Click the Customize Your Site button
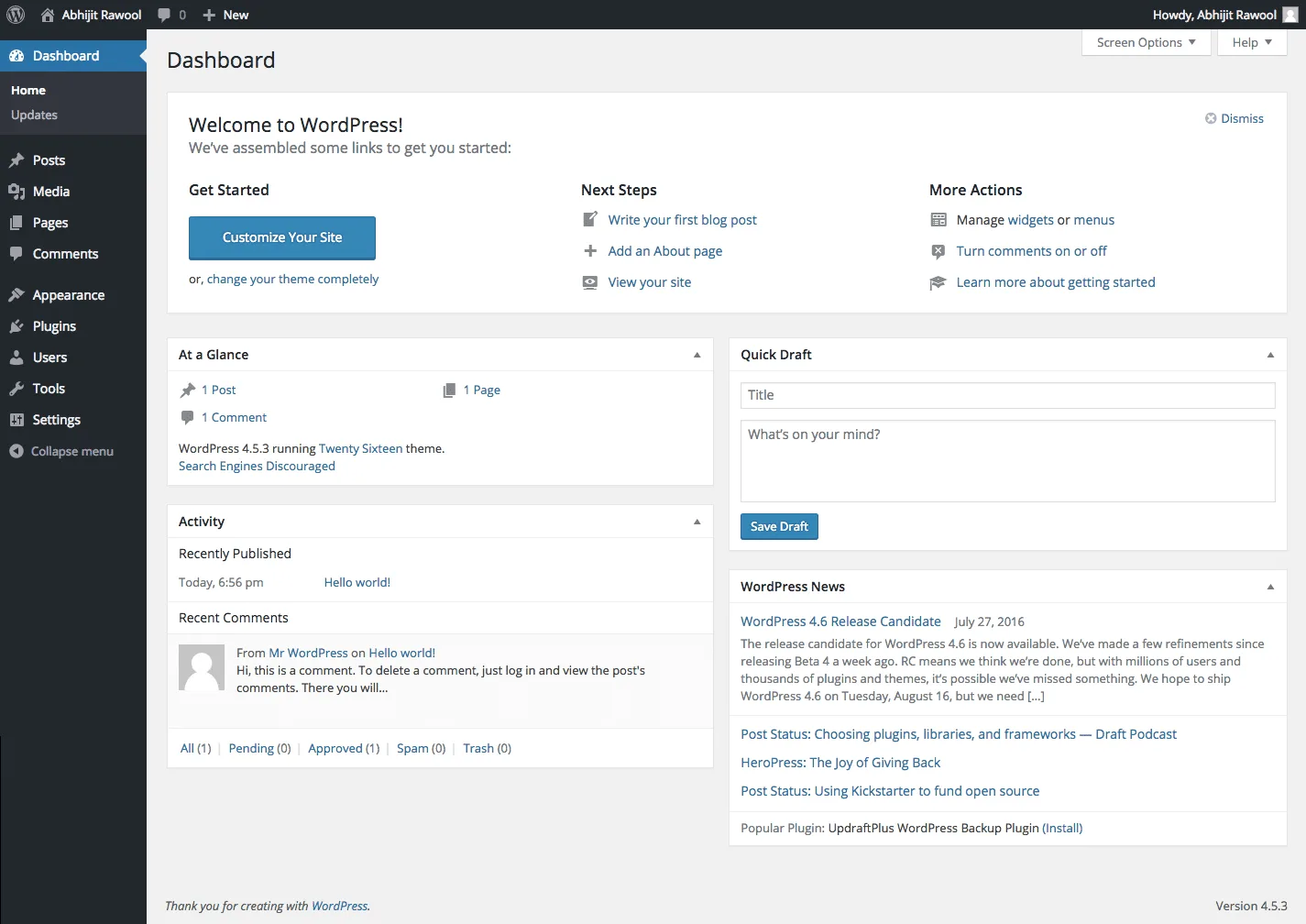The height and width of the screenshot is (924, 1306). pos(282,237)
